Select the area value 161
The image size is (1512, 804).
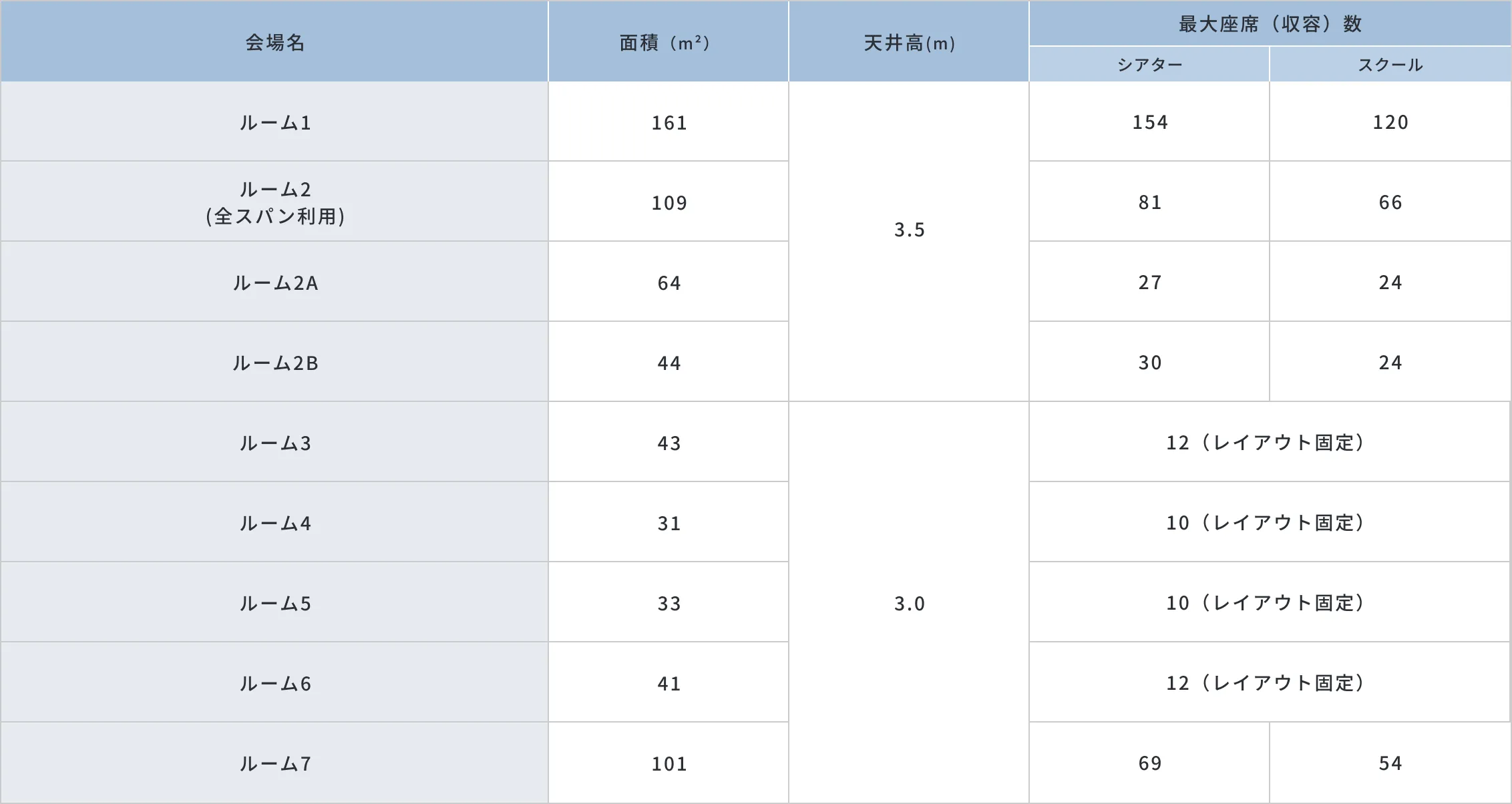click(x=669, y=123)
